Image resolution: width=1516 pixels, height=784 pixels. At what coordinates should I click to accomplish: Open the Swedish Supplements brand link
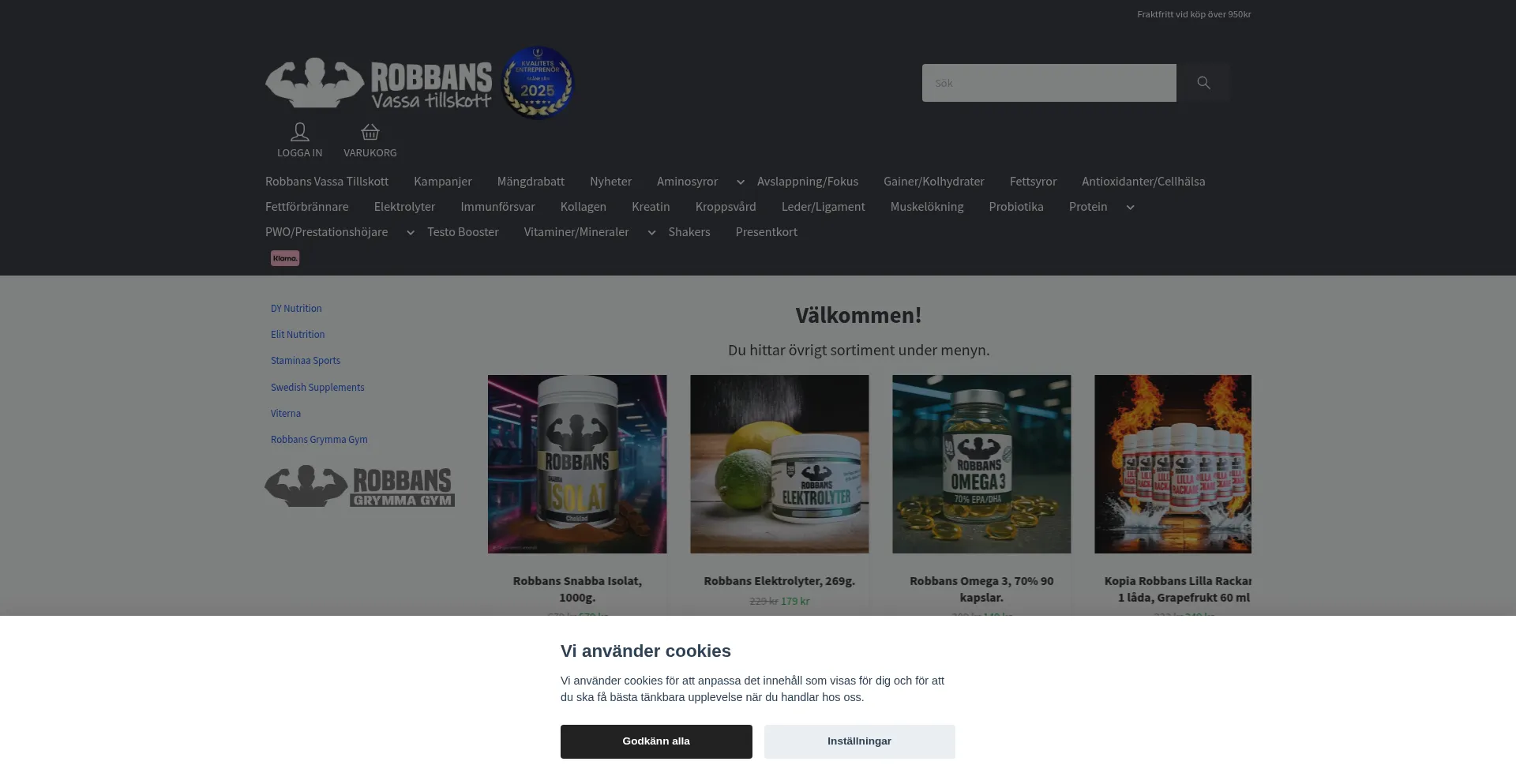pos(317,388)
